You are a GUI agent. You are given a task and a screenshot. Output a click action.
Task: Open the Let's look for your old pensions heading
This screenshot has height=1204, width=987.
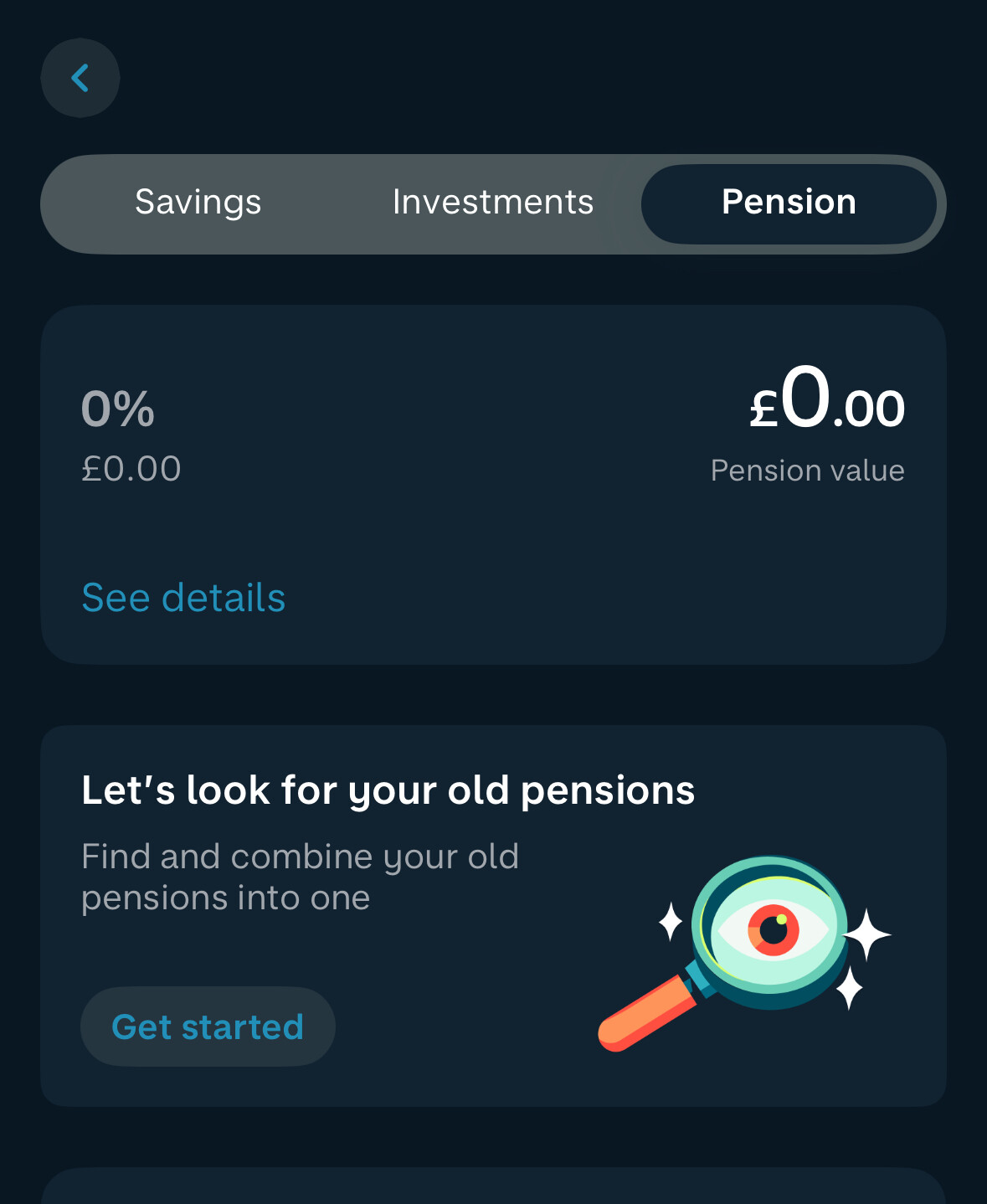tap(388, 790)
